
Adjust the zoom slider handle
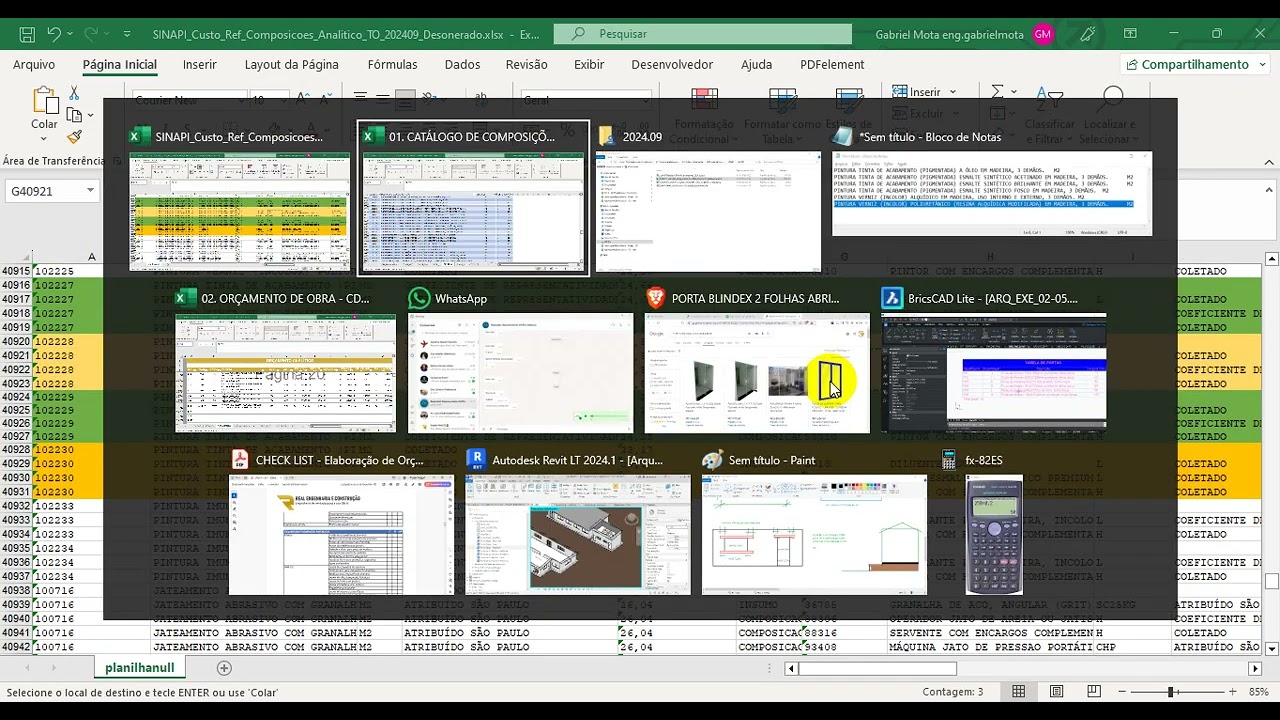tap(1170, 692)
